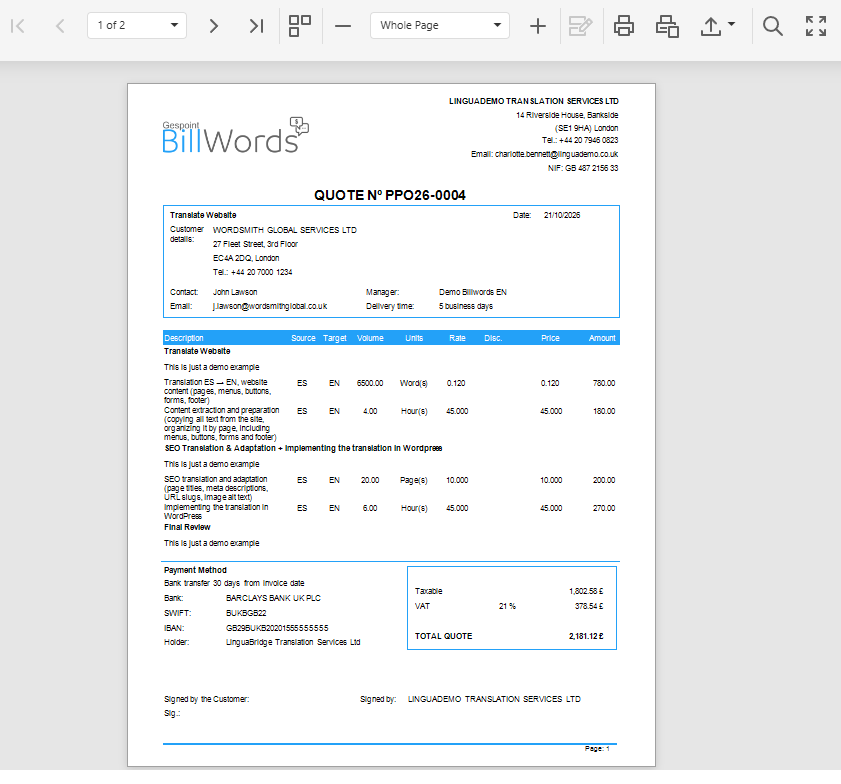This screenshot has width=841, height=784.
Task: Go to the next page
Action: 213,26
